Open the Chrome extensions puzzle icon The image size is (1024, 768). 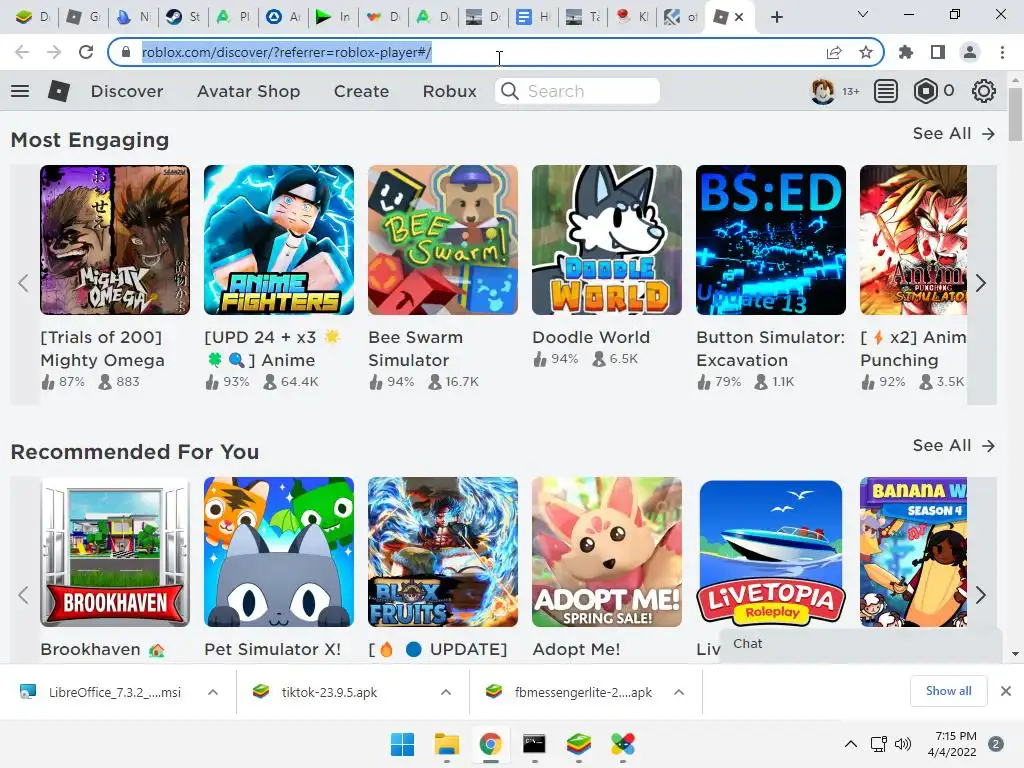click(x=906, y=52)
